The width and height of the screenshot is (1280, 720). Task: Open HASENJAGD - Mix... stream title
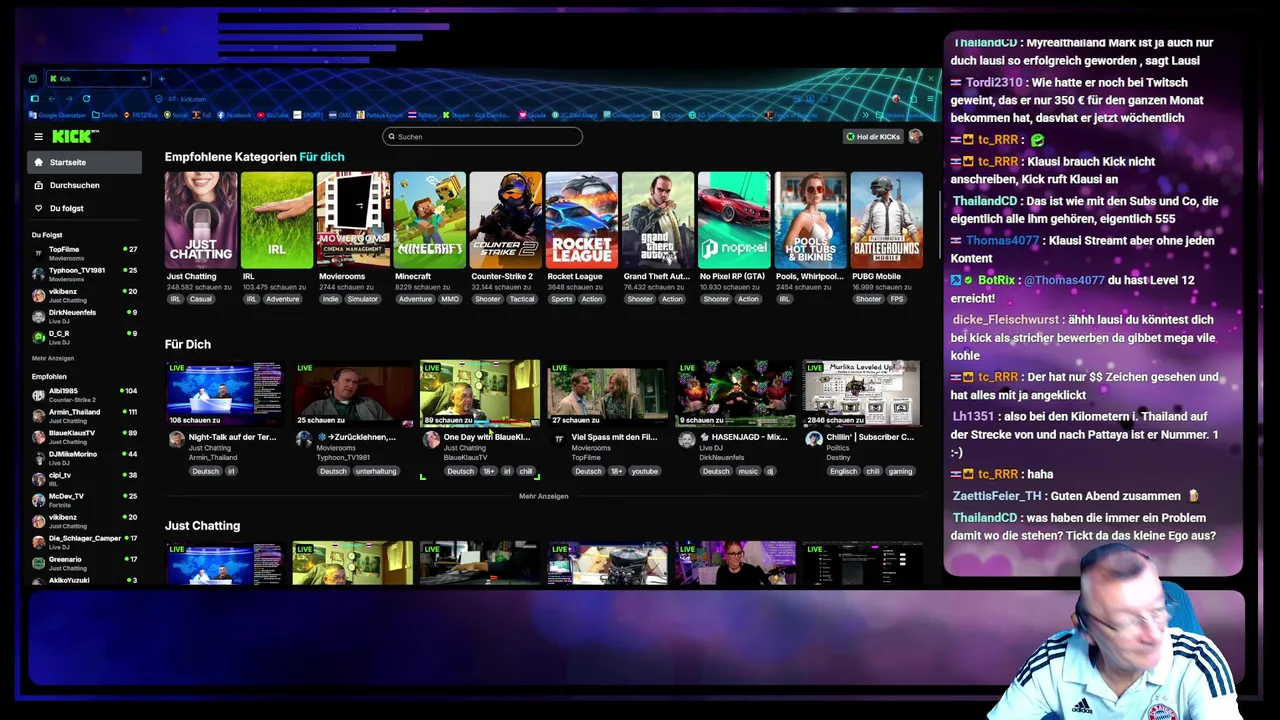tap(743, 437)
